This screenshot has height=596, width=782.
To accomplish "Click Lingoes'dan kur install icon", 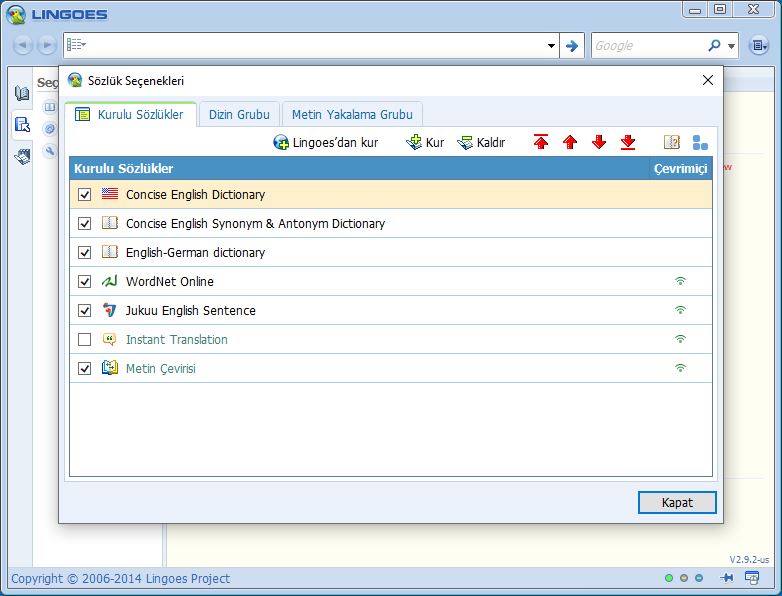I will 281,143.
